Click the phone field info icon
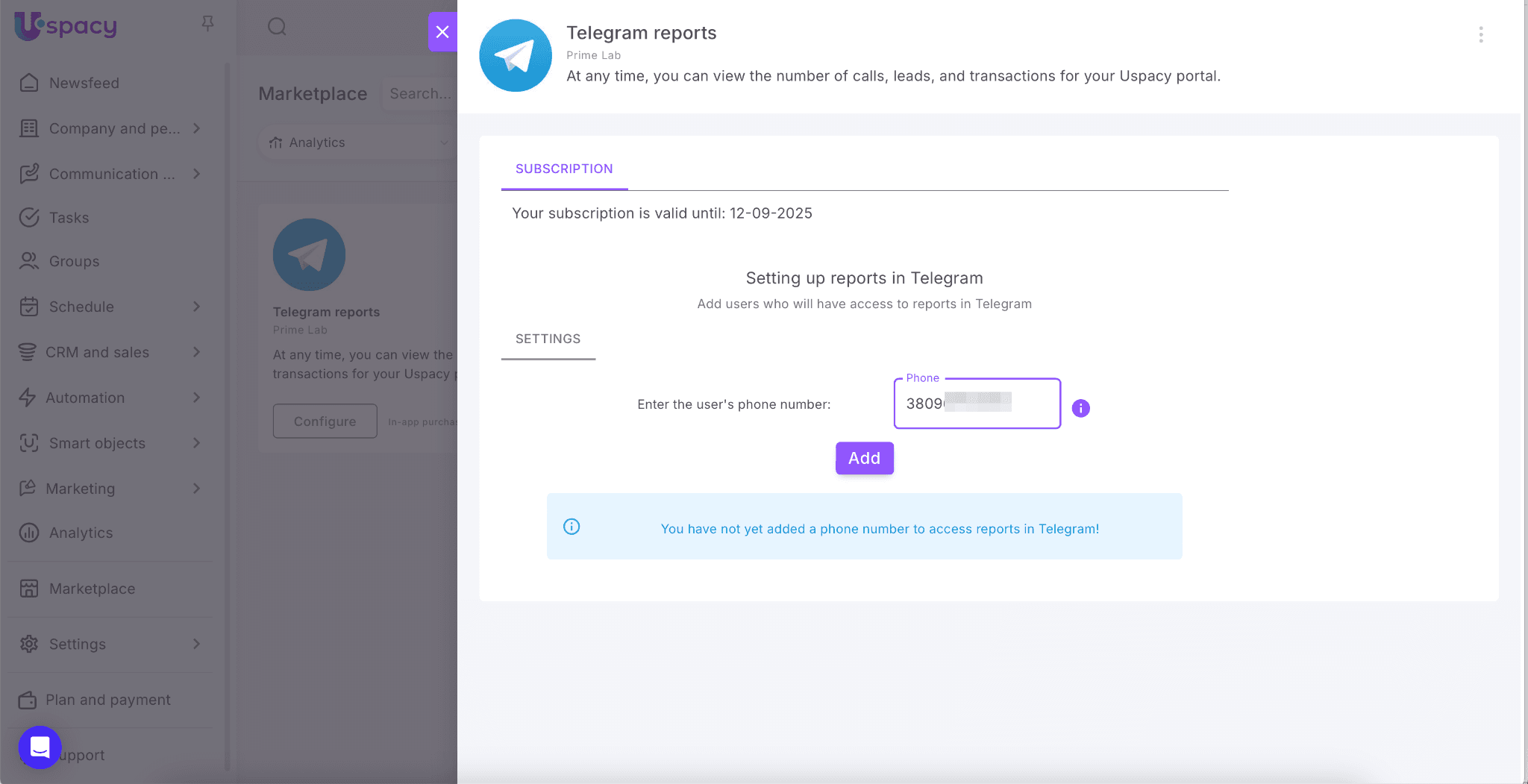Viewport: 1528px width, 784px height. click(x=1080, y=408)
